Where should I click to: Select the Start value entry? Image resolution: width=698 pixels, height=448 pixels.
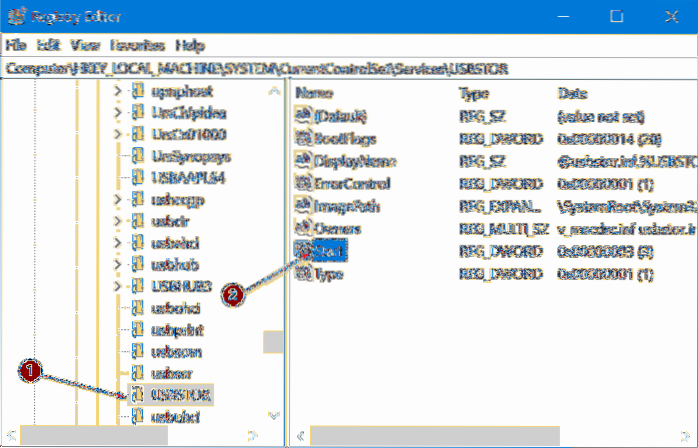click(x=329, y=251)
